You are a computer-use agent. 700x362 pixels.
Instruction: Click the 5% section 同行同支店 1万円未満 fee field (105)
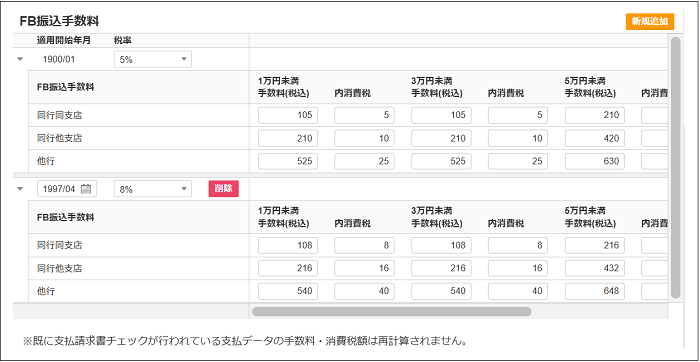[288, 115]
